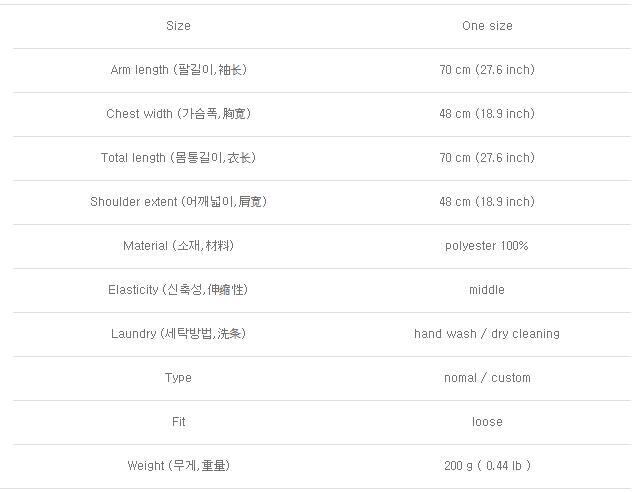
Task: Click the arm length value "70 cm (27.6 inch)"
Action: point(487,70)
